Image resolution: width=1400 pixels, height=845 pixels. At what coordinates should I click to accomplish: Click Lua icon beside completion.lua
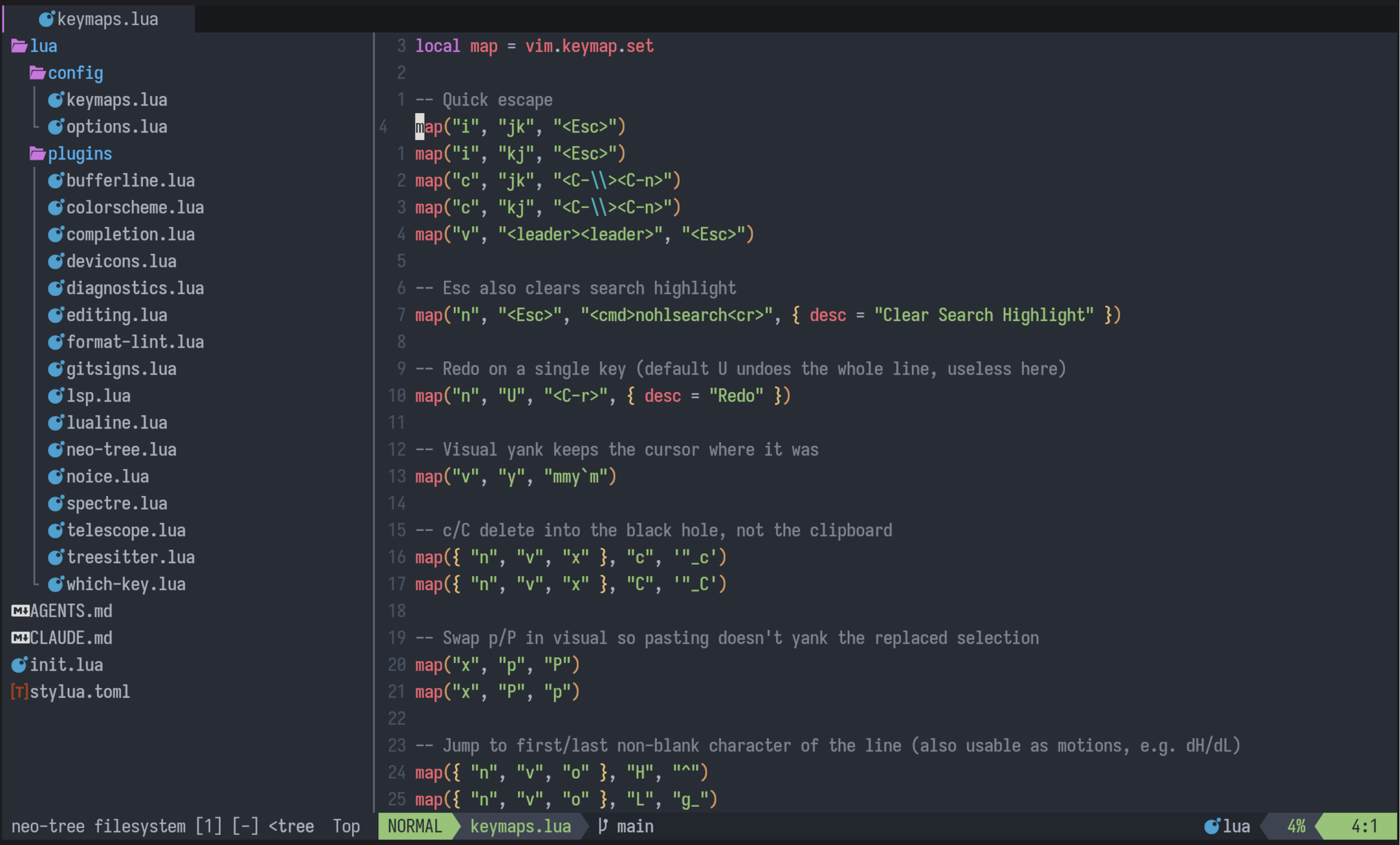(56, 234)
